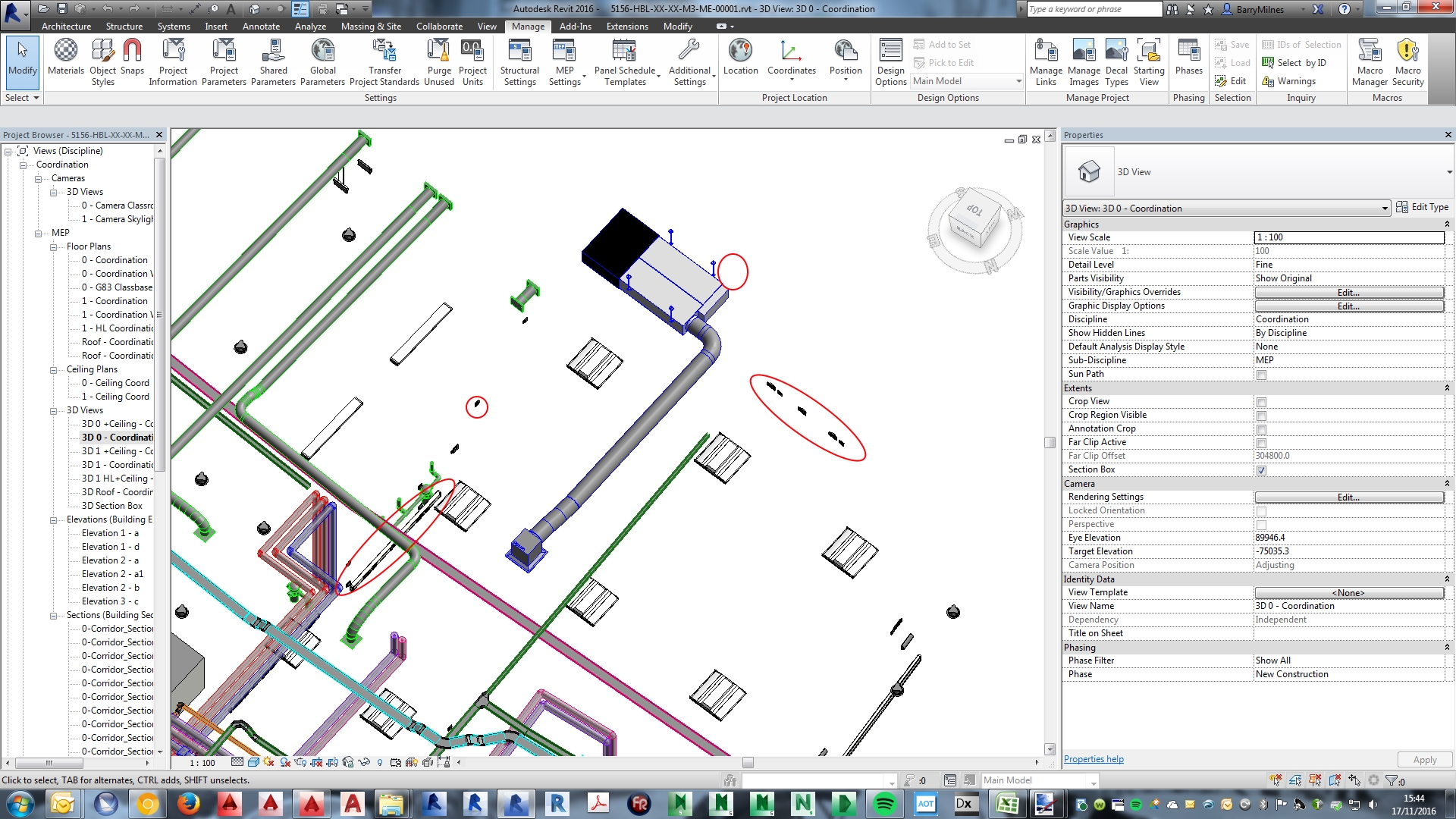Click the Apply button in Properties

pos(1424,759)
